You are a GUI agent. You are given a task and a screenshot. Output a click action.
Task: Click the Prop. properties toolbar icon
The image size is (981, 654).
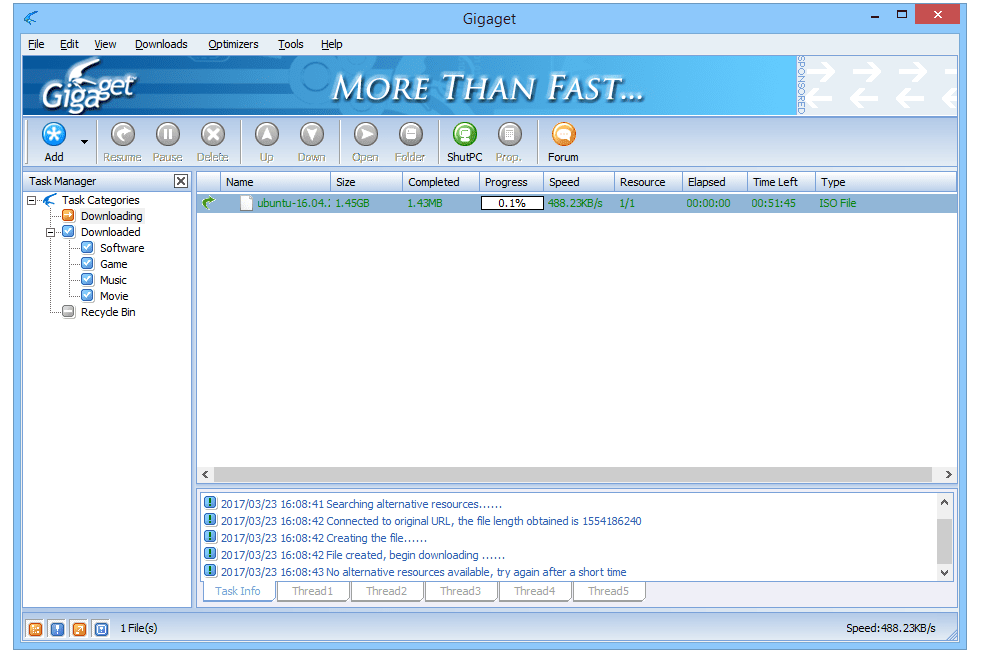tap(509, 135)
